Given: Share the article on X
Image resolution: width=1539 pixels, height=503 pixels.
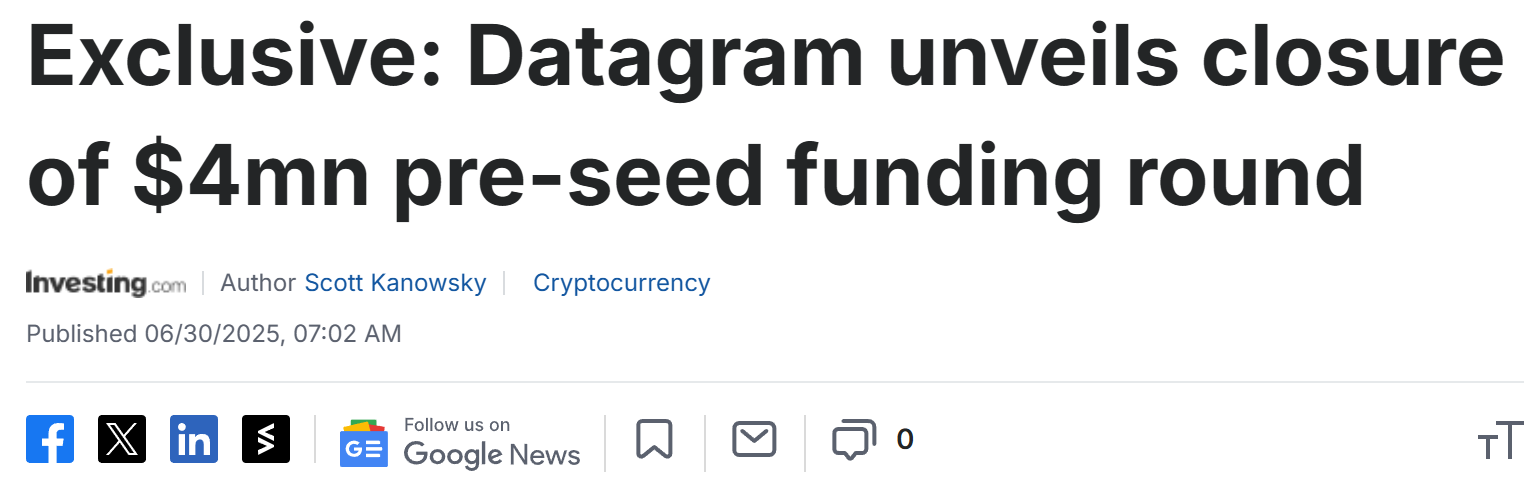Looking at the screenshot, I should pos(122,439).
